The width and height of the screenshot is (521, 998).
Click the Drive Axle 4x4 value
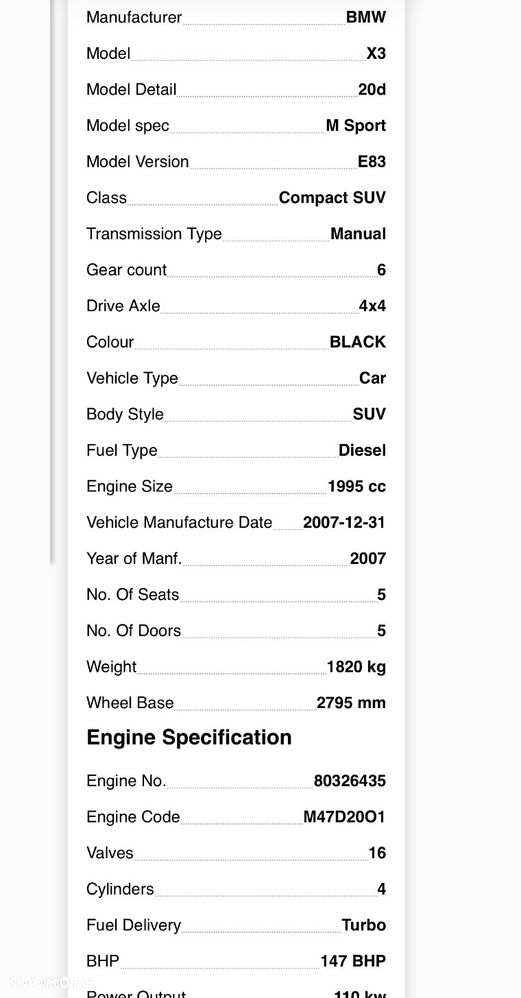click(372, 306)
